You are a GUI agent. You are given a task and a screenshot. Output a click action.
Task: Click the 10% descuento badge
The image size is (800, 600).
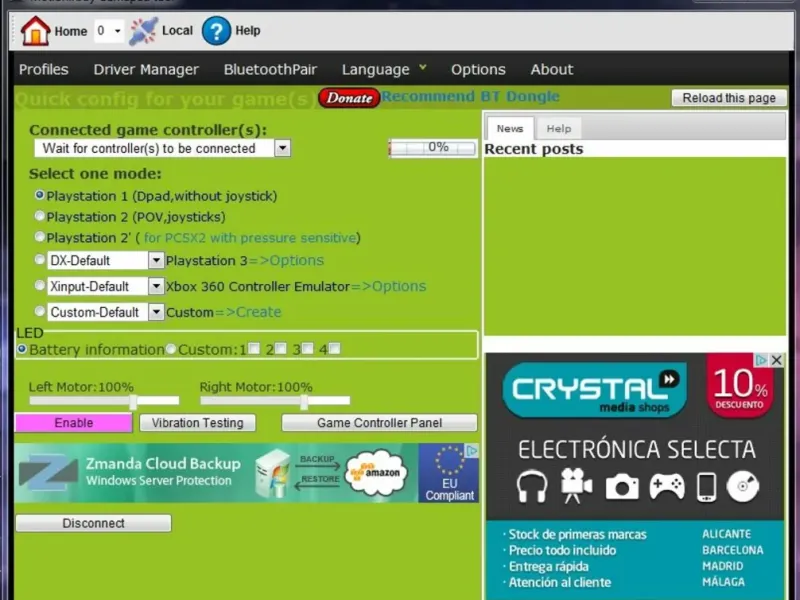pos(740,386)
